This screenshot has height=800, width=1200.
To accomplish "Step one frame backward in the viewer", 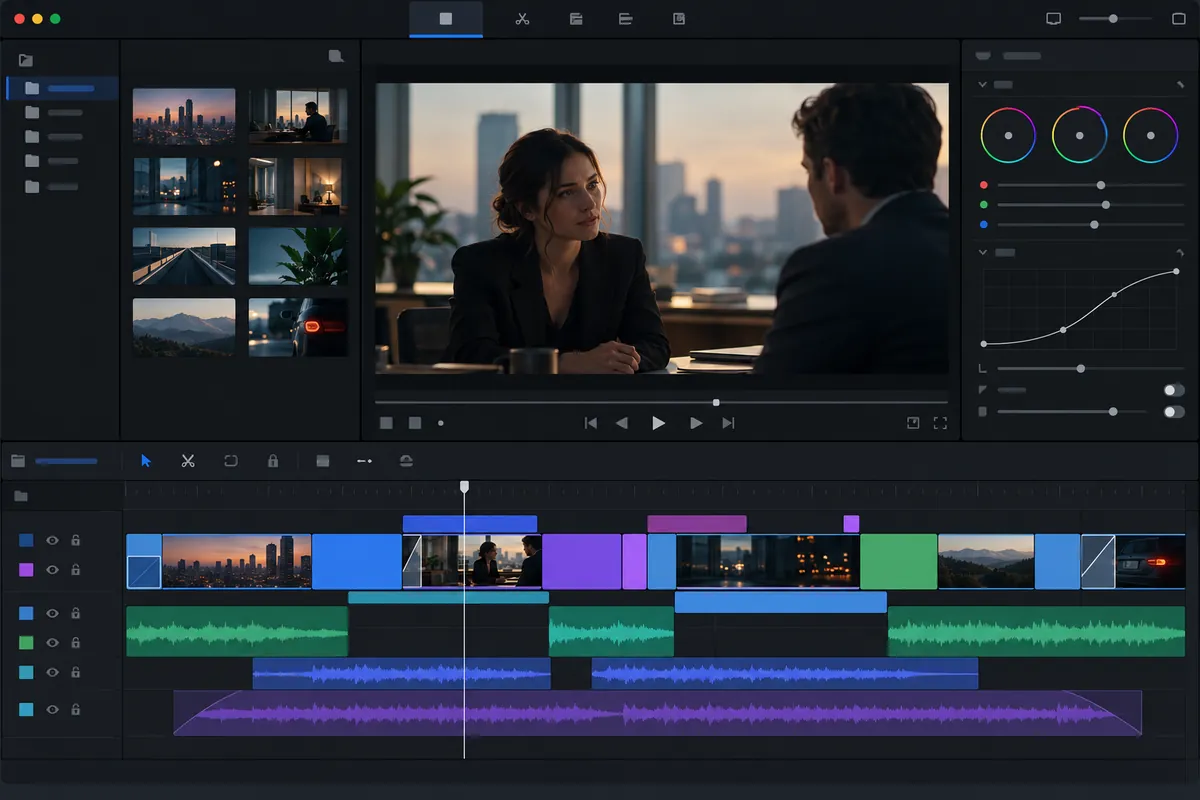I will 622,423.
